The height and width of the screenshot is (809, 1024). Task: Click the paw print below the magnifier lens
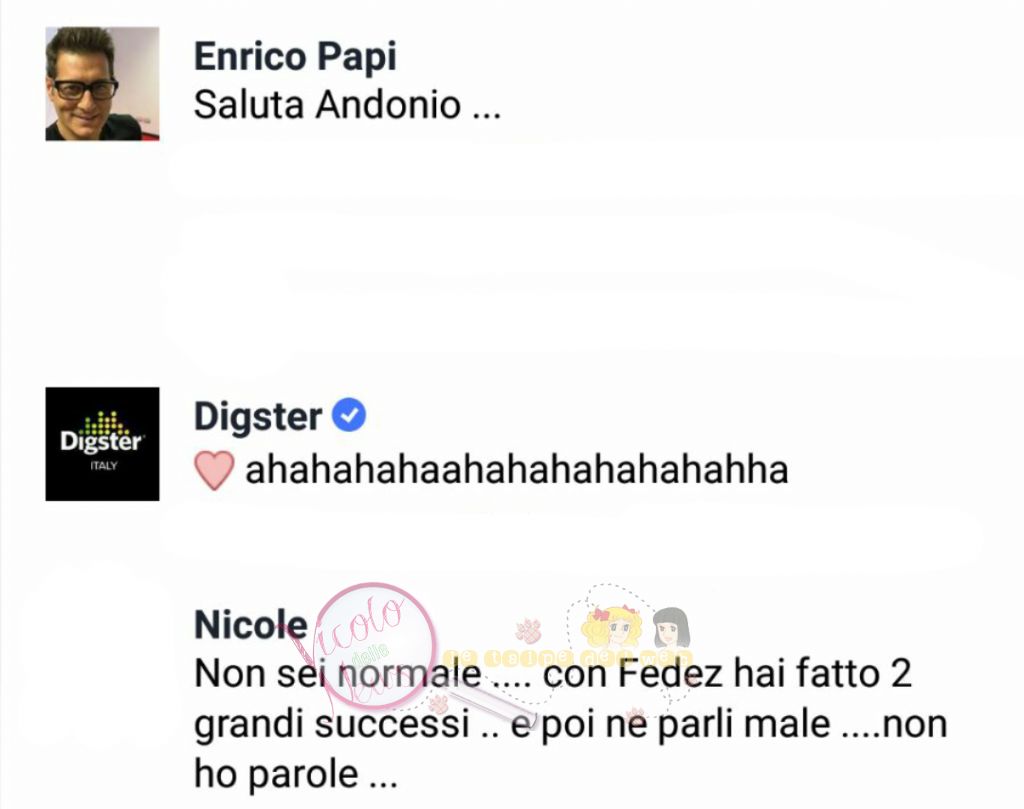pyautogui.click(x=438, y=704)
